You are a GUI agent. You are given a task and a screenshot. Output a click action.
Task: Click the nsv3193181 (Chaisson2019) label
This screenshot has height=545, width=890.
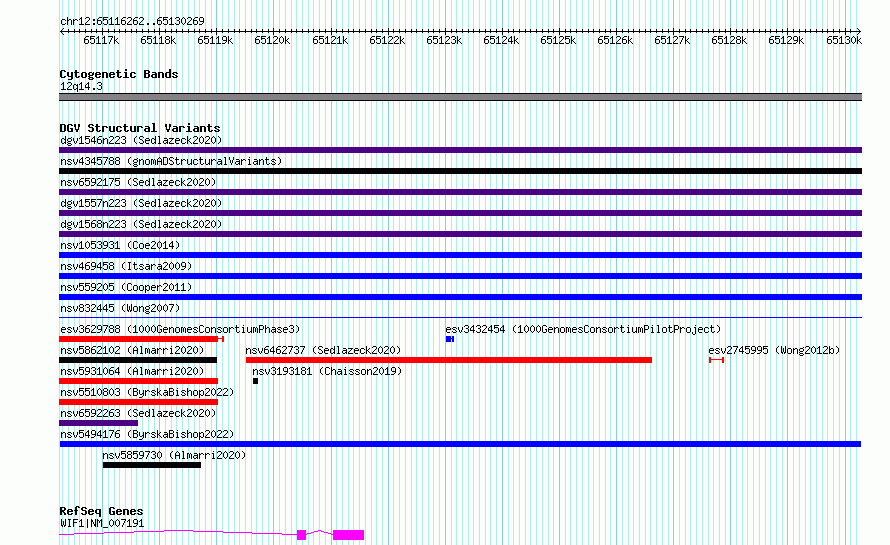coord(327,371)
